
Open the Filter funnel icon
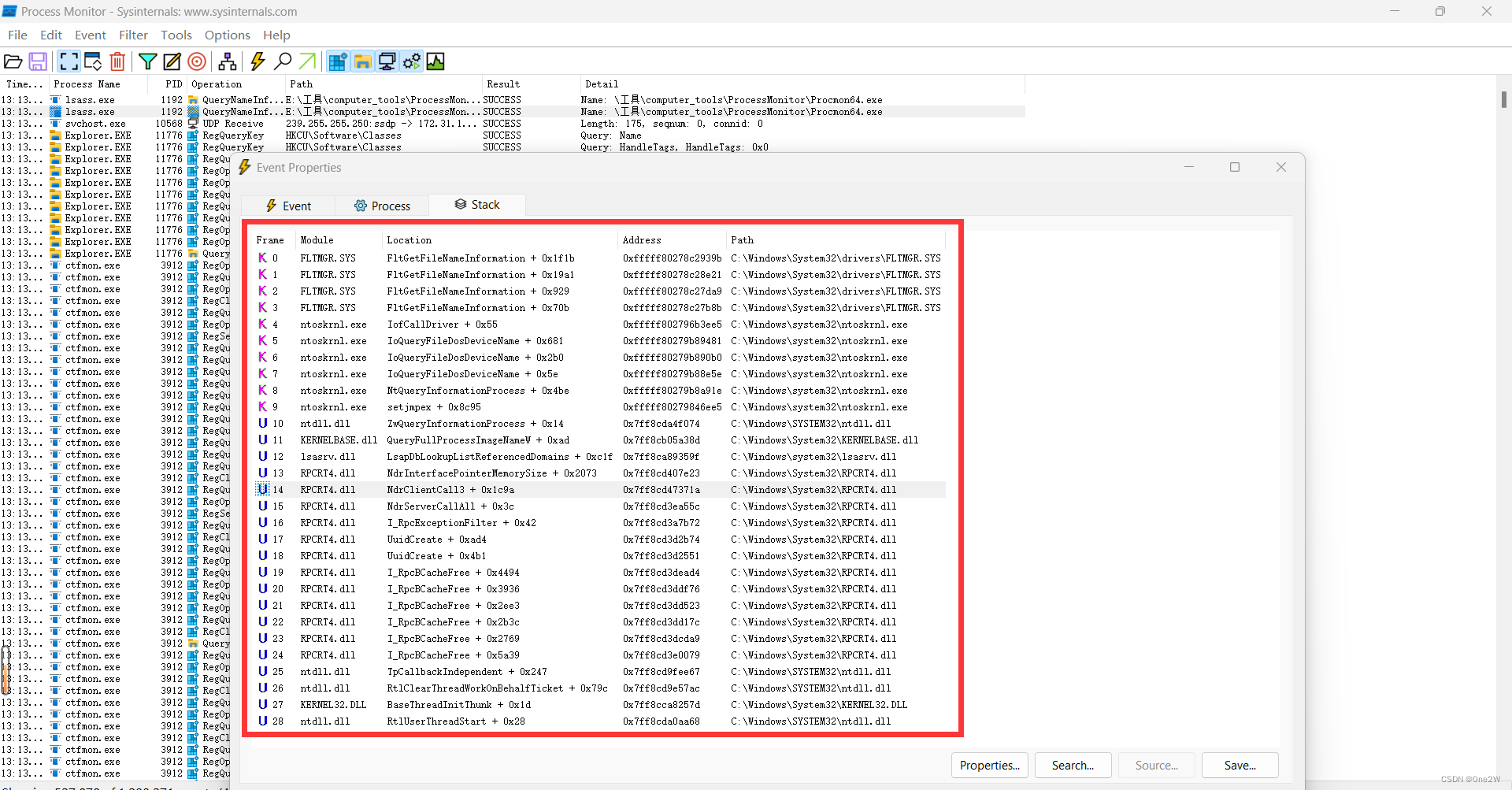[147, 61]
